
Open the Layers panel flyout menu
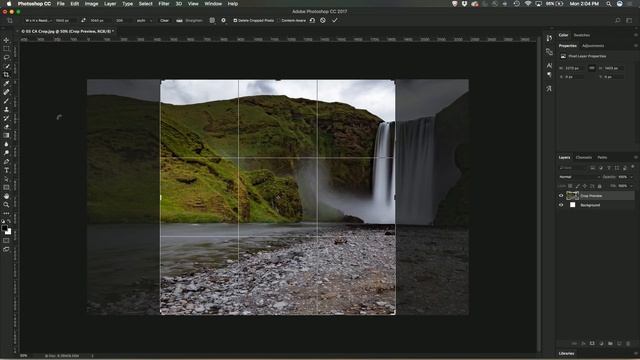[x=636, y=158]
